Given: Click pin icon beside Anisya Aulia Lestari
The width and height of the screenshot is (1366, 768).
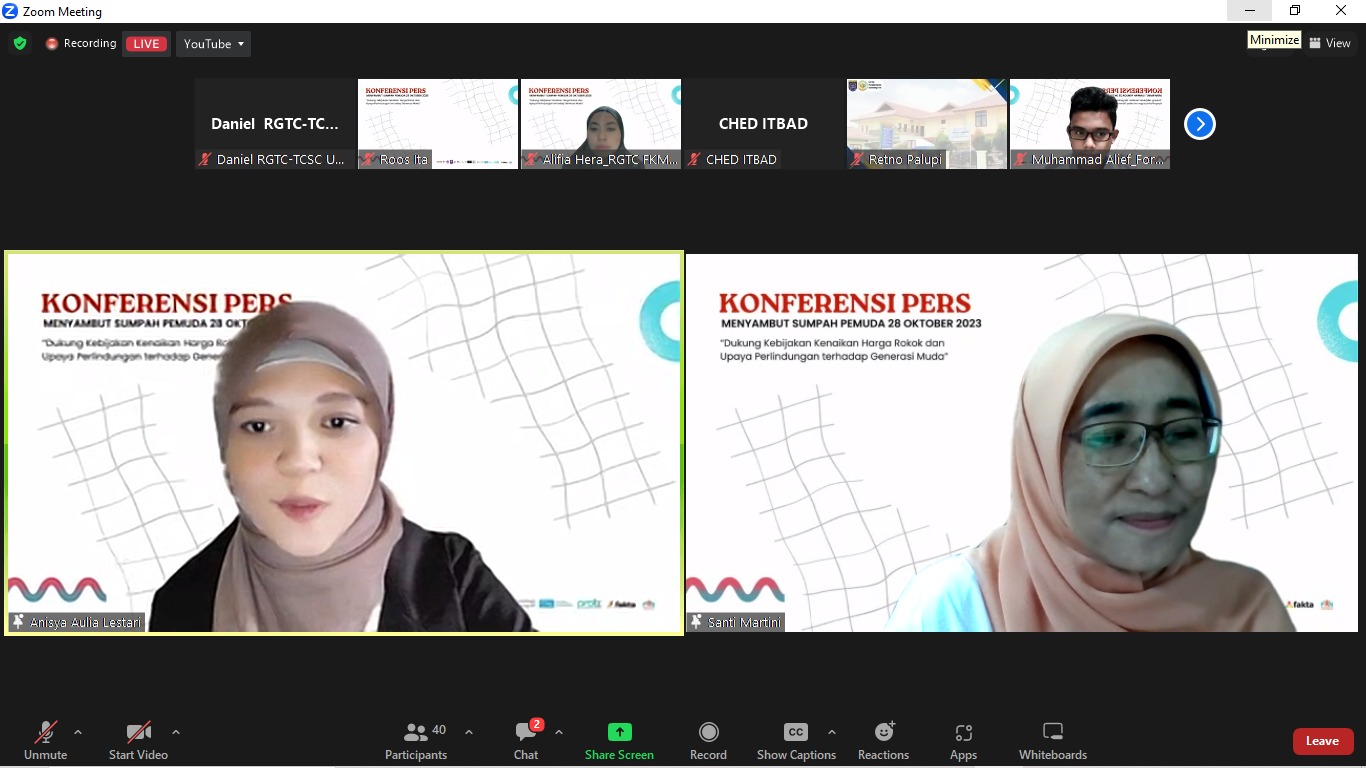Looking at the screenshot, I should [18, 622].
